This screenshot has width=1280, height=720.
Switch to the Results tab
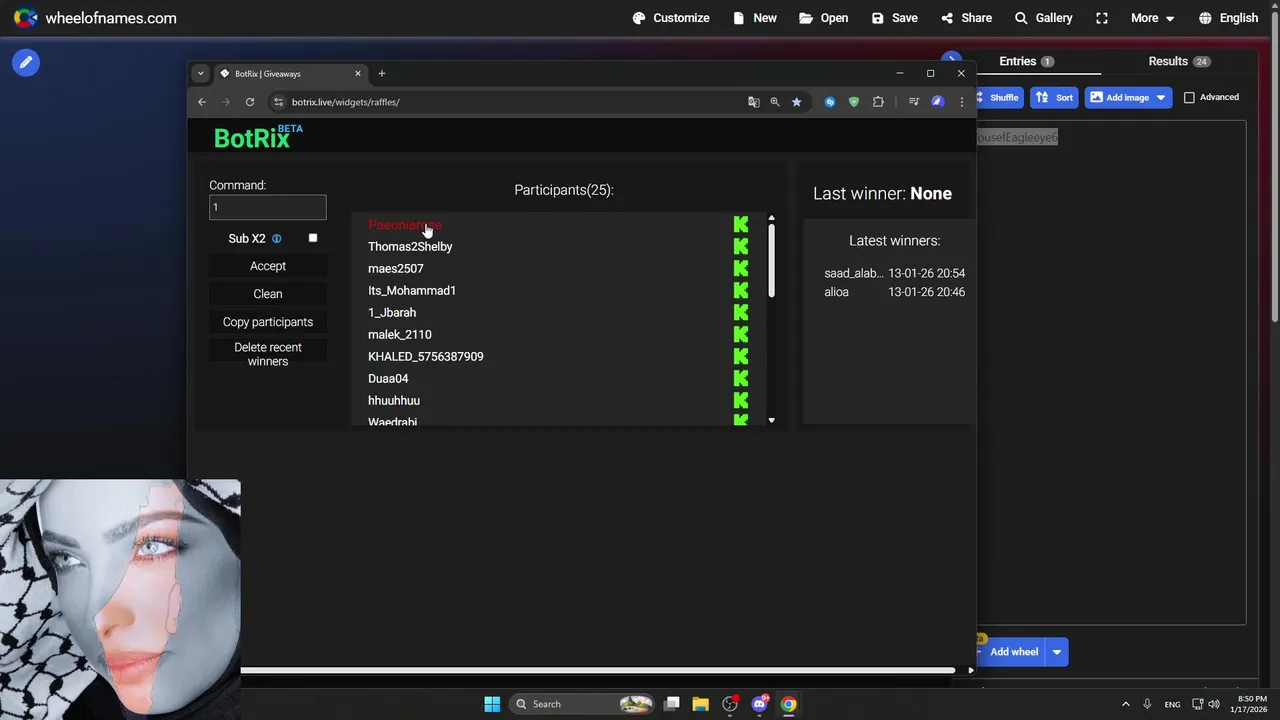(1178, 61)
